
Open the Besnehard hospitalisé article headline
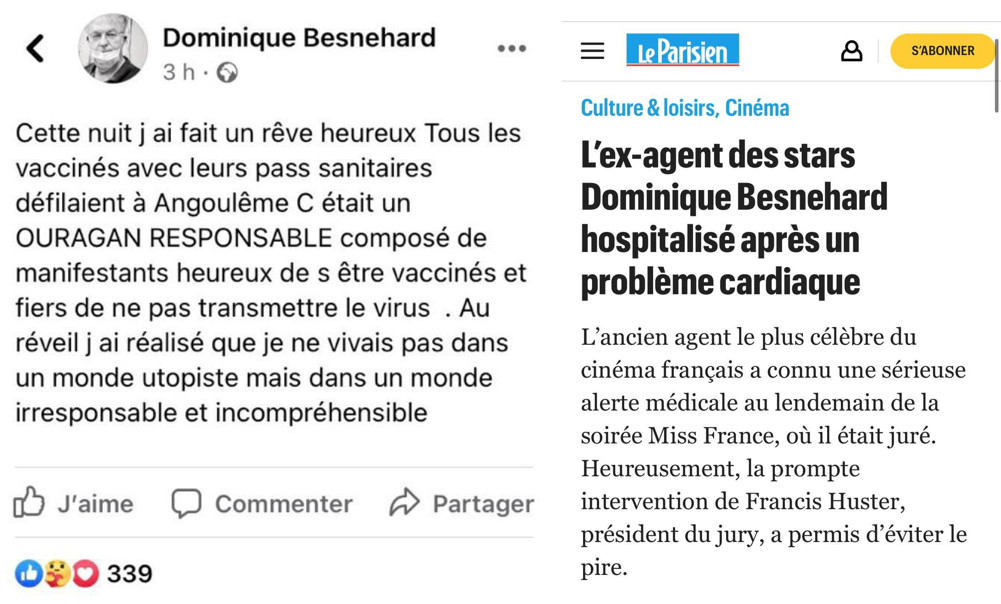click(733, 219)
